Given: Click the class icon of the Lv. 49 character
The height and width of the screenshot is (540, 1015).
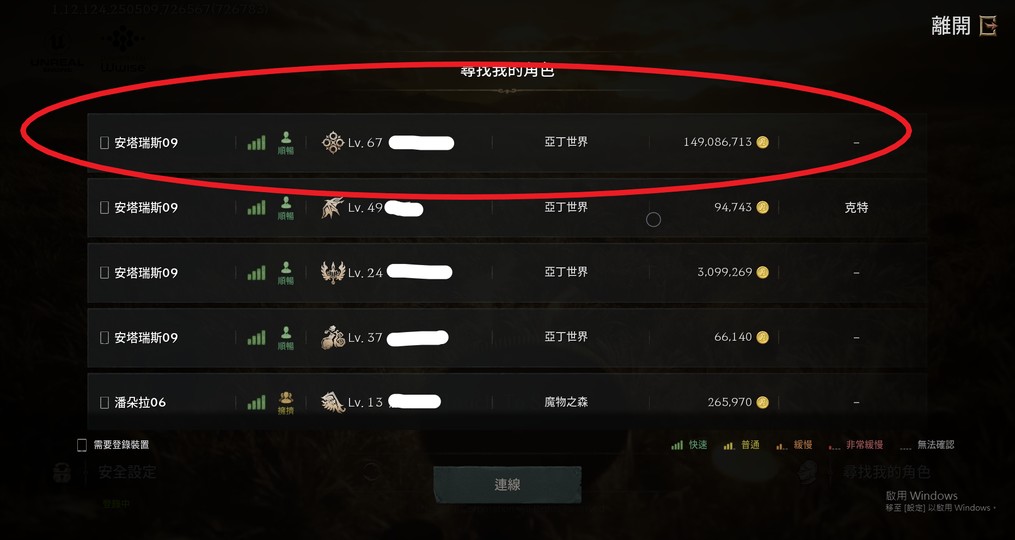Looking at the screenshot, I should click(333, 208).
